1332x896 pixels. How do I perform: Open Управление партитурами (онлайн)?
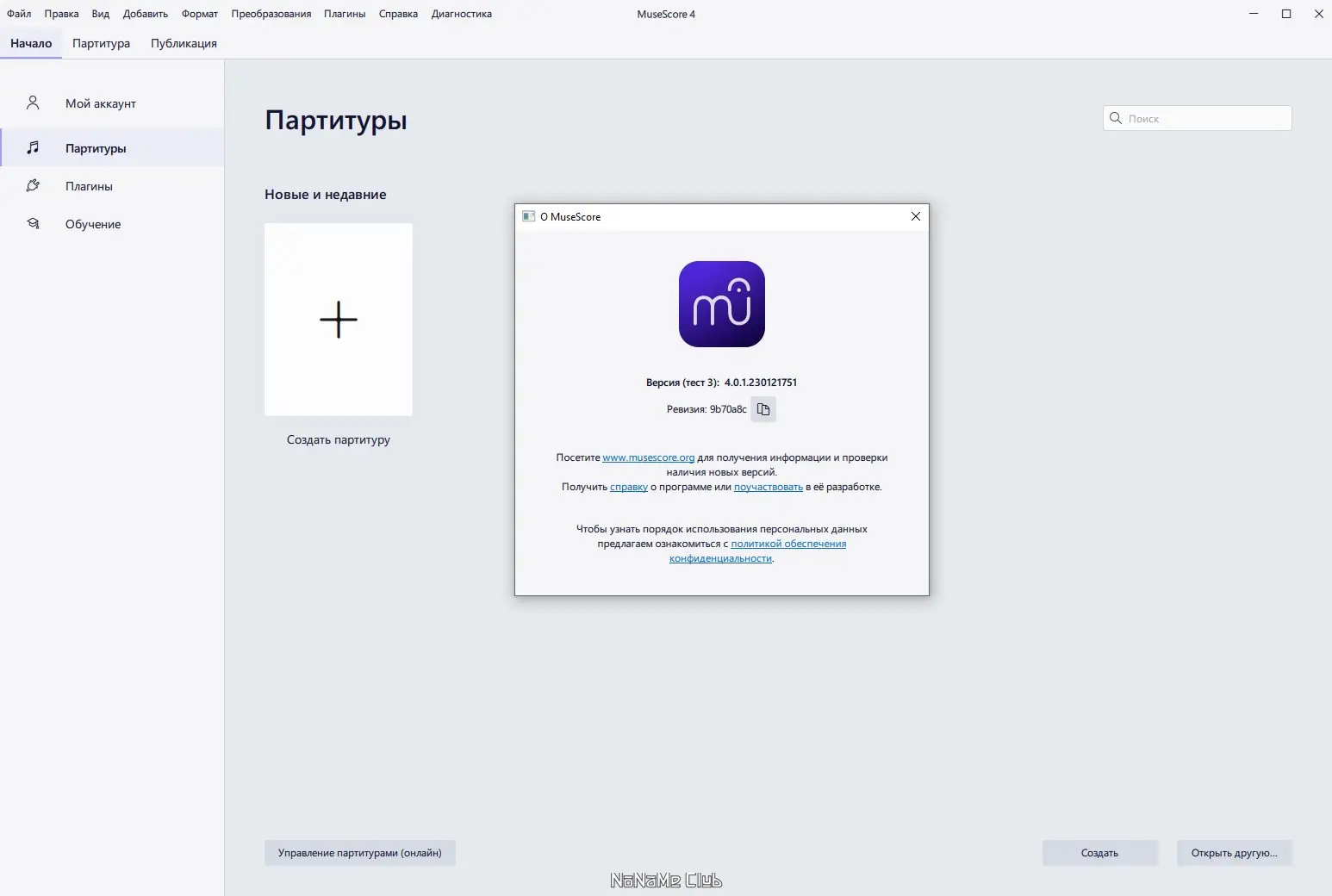tap(360, 852)
